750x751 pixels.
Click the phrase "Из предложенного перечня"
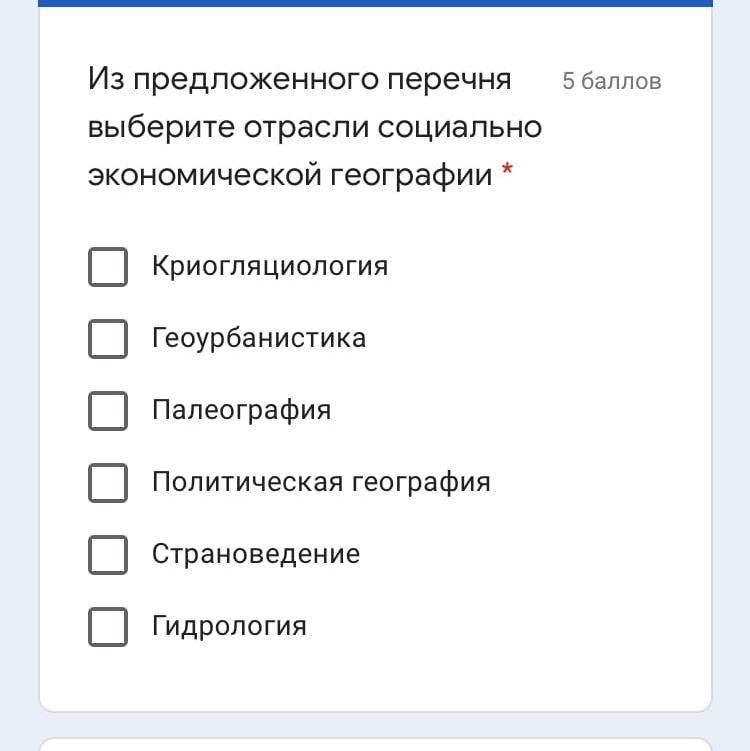(x=299, y=79)
